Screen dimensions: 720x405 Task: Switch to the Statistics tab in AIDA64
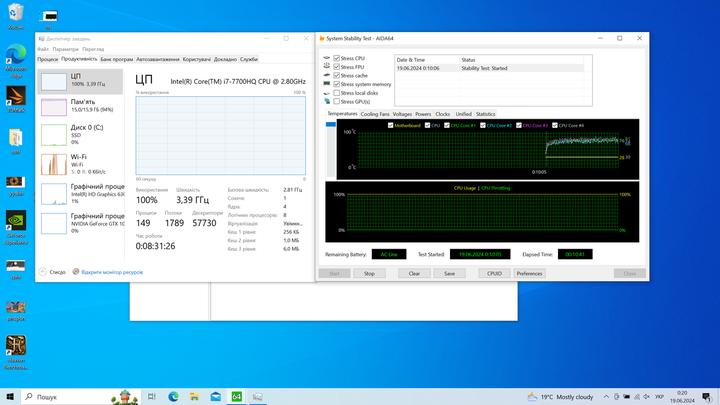(485, 114)
